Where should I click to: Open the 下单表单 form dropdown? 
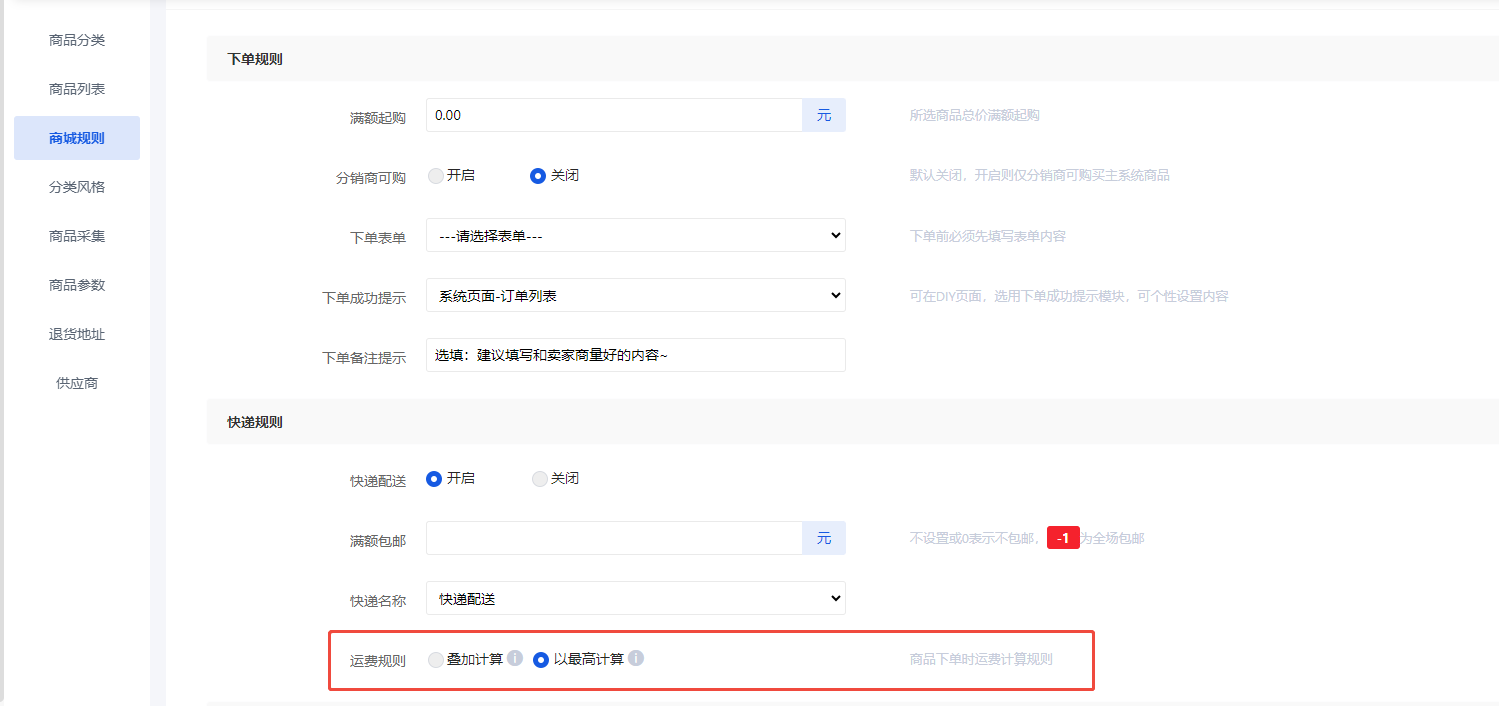click(635, 235)
